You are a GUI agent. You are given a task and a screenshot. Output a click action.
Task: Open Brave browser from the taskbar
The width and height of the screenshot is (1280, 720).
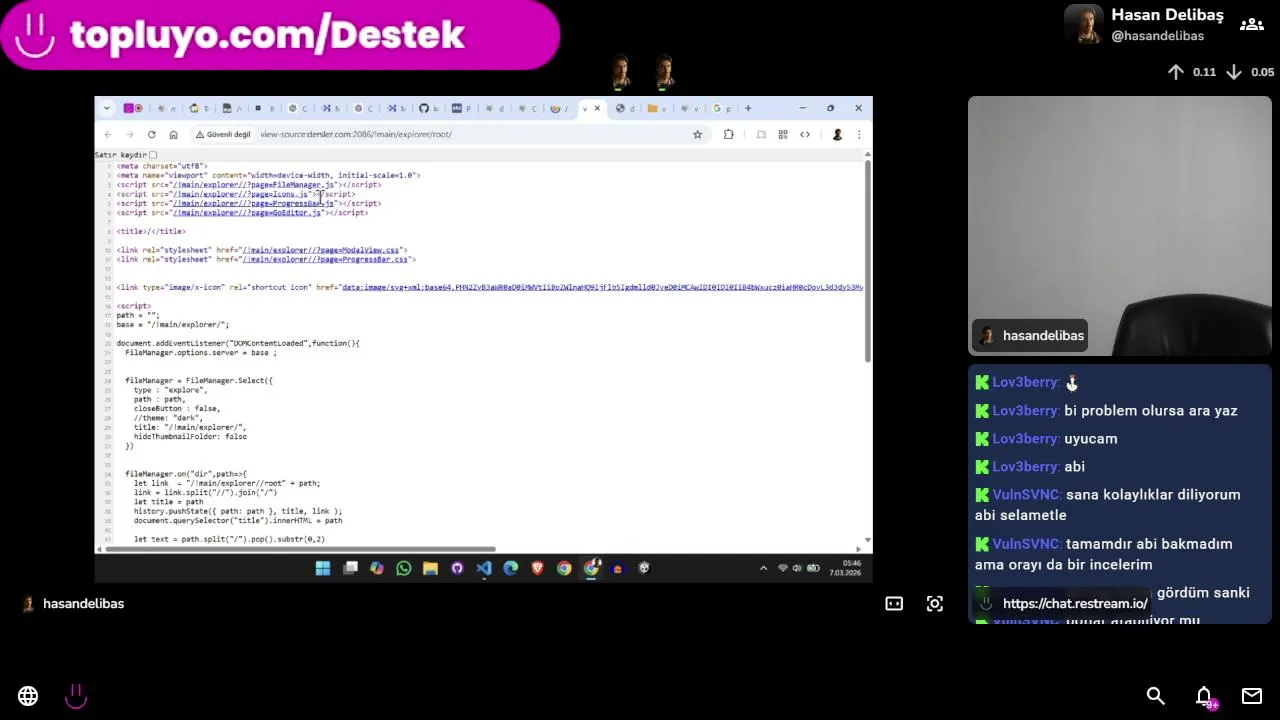(x=537, y=568)
